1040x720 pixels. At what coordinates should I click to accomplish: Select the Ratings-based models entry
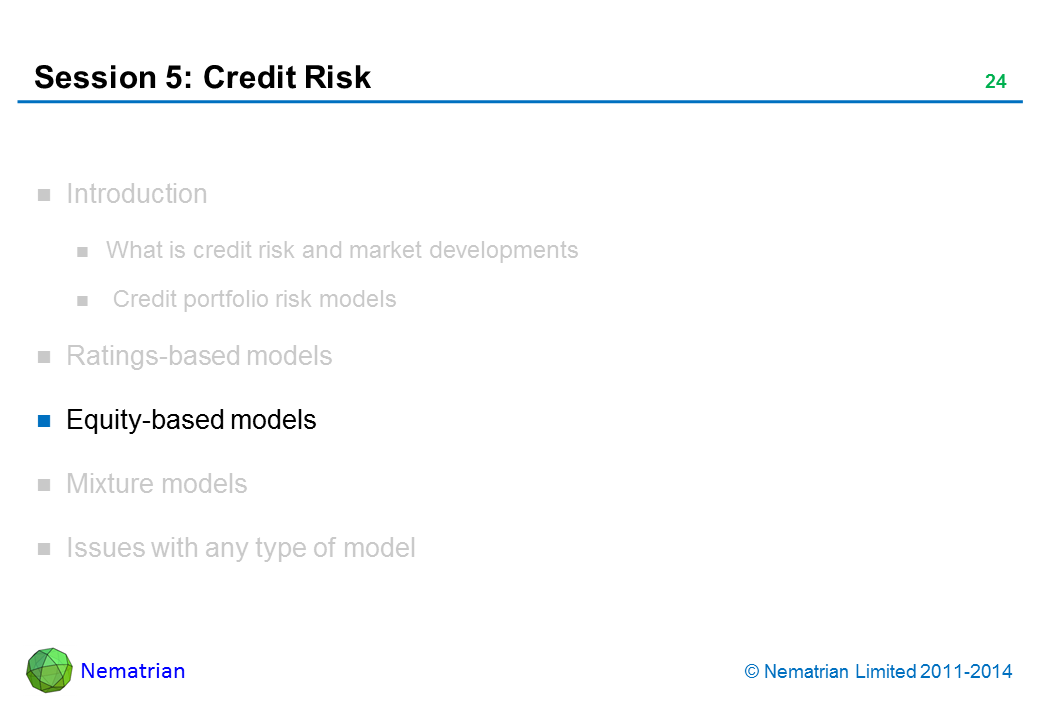[x=199, y=356]
